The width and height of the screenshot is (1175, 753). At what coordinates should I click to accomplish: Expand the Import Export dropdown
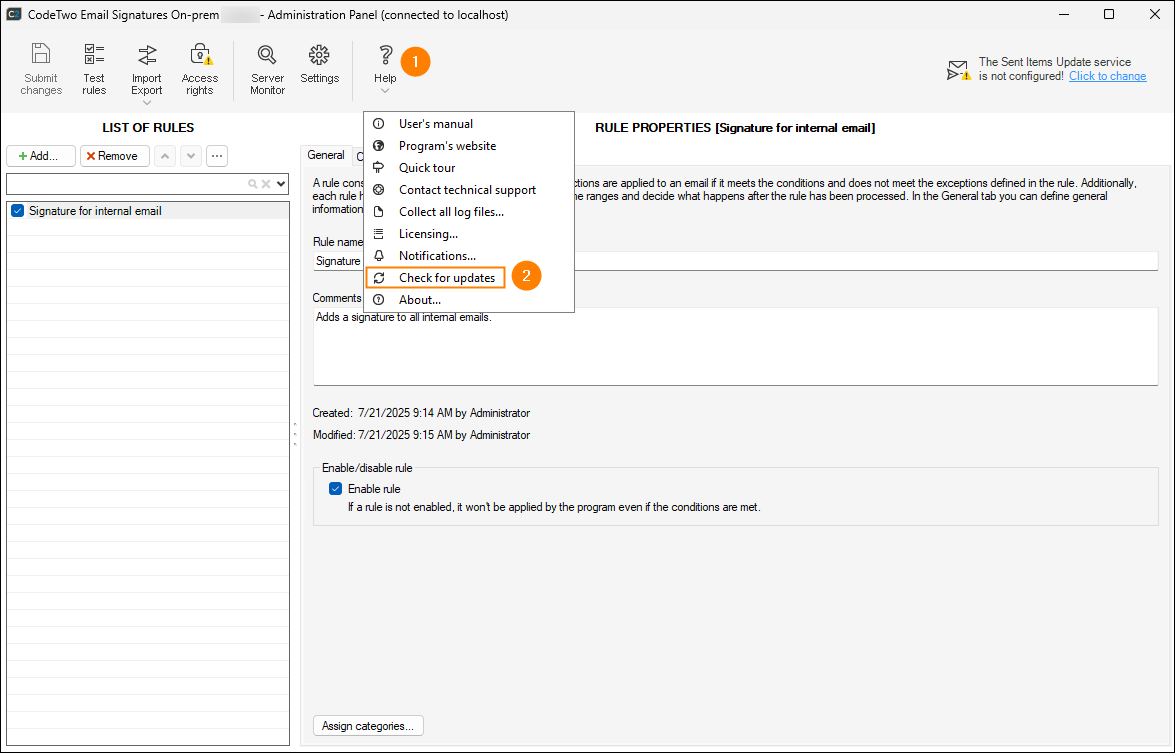click(147, 102)
